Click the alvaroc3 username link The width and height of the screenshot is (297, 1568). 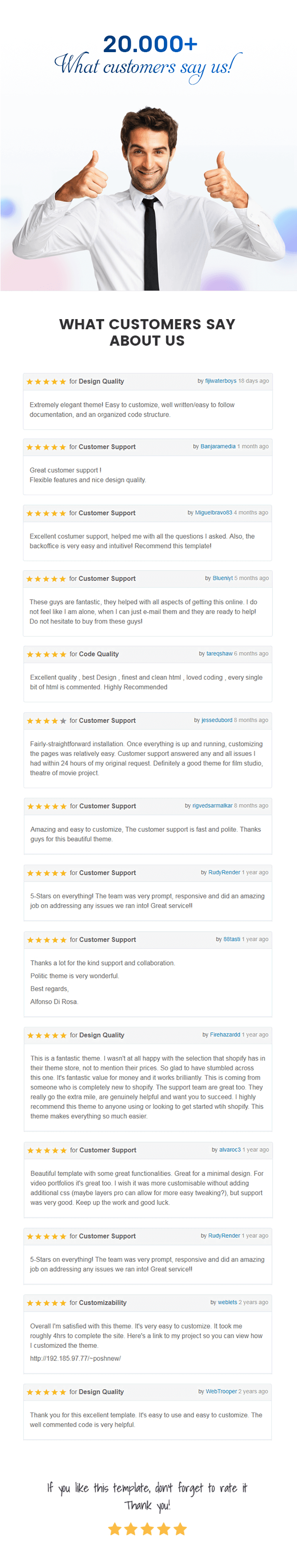229,1150
